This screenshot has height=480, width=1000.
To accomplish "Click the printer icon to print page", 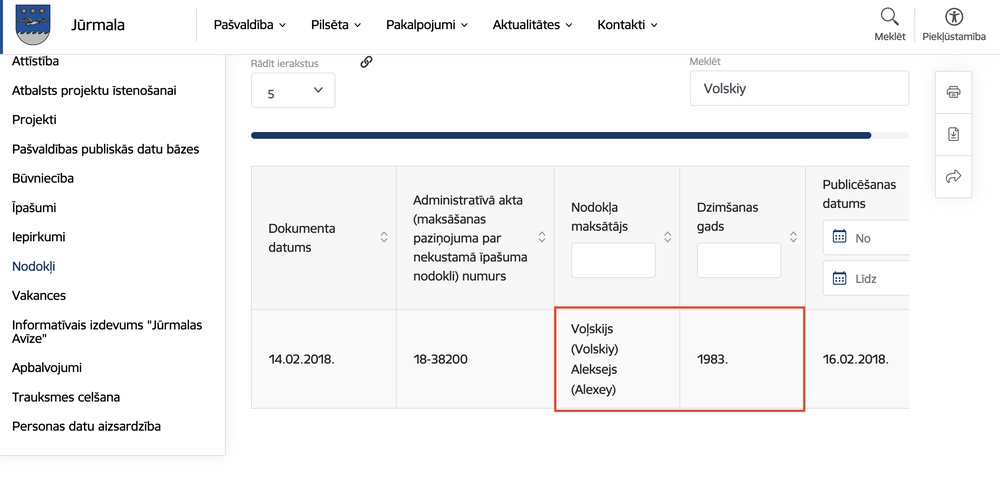I will [953, 92].
